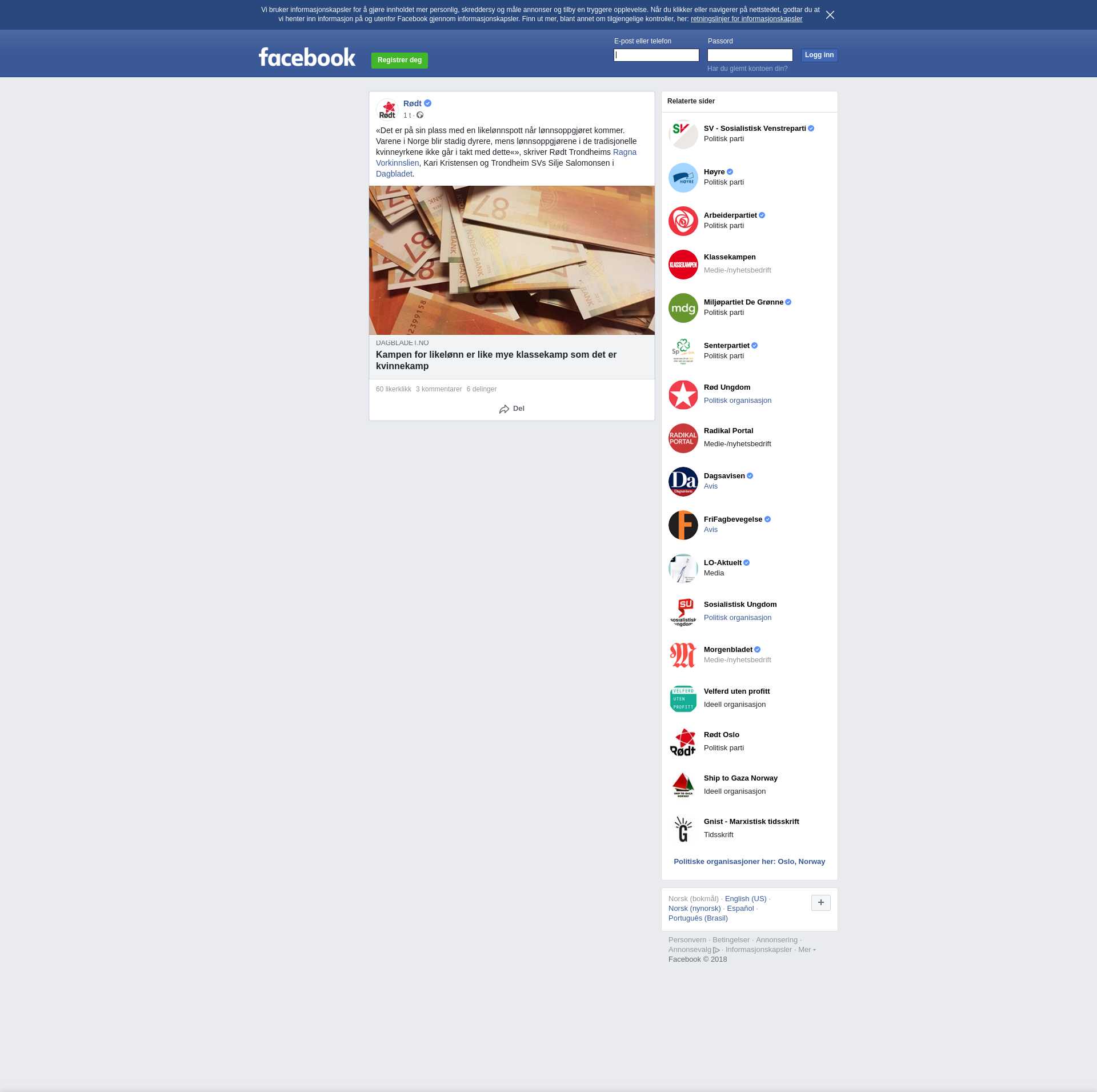Open the Klassekampen page name link
Screen dimensions: 1097x1092
coord(730,257)
